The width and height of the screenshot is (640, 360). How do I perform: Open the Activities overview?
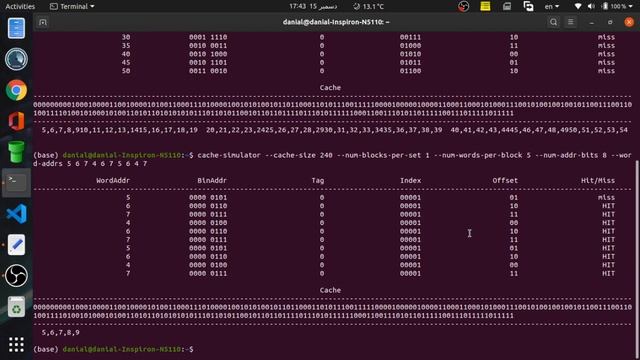pyautogui.click(x=20, y=7)
